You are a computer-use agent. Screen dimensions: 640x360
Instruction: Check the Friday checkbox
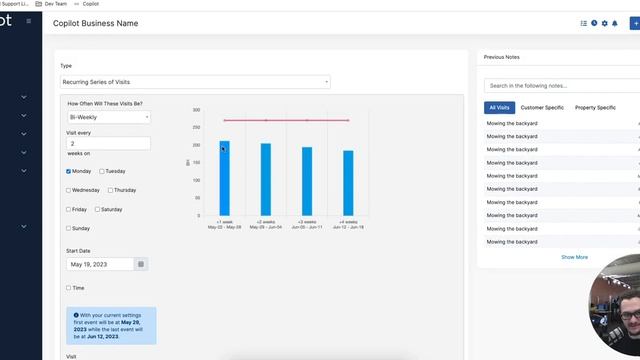[69, 209]
